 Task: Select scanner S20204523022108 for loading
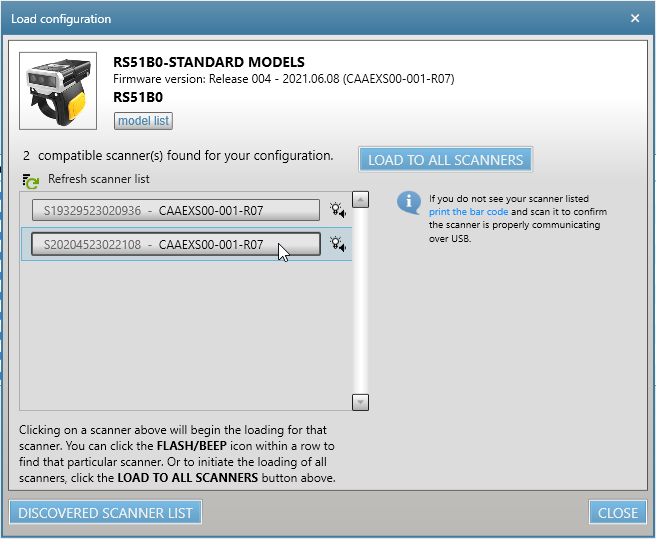[175, 244]
